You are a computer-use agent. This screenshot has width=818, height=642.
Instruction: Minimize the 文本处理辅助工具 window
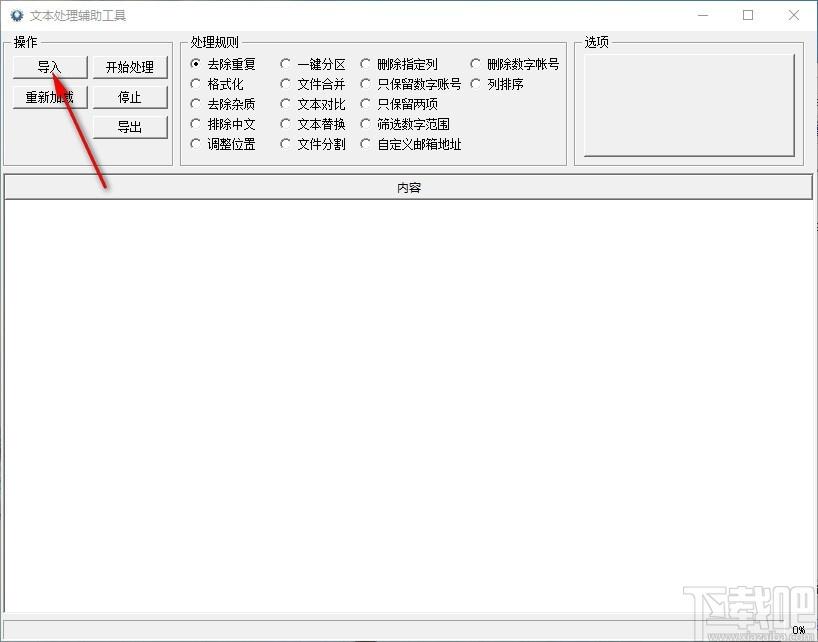703,15
